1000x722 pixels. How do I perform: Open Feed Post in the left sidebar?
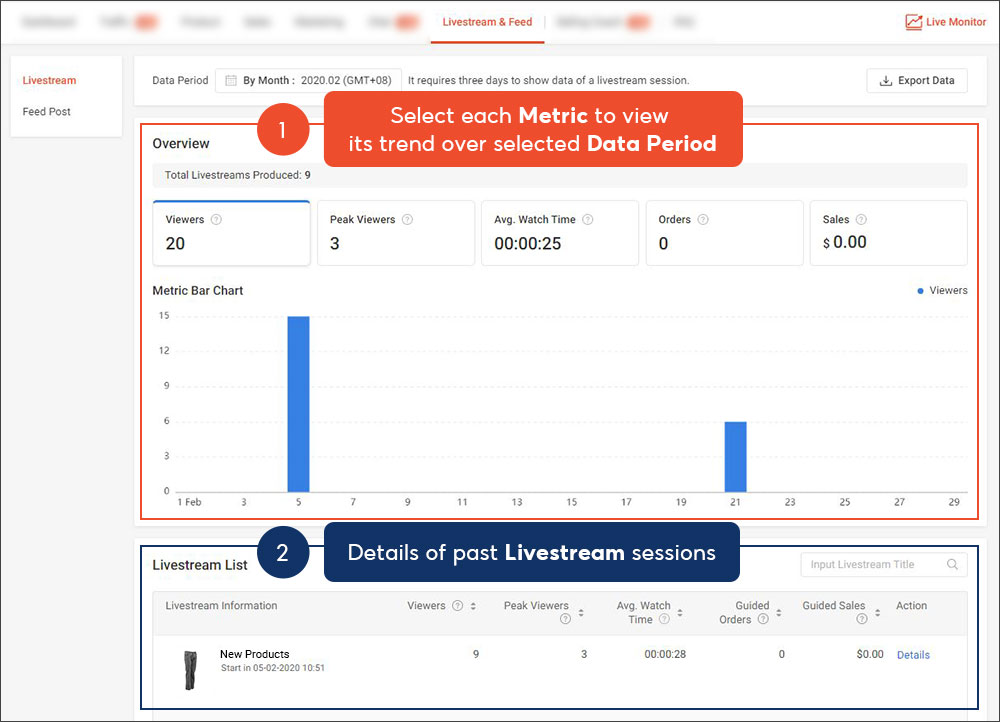point(47,112)
